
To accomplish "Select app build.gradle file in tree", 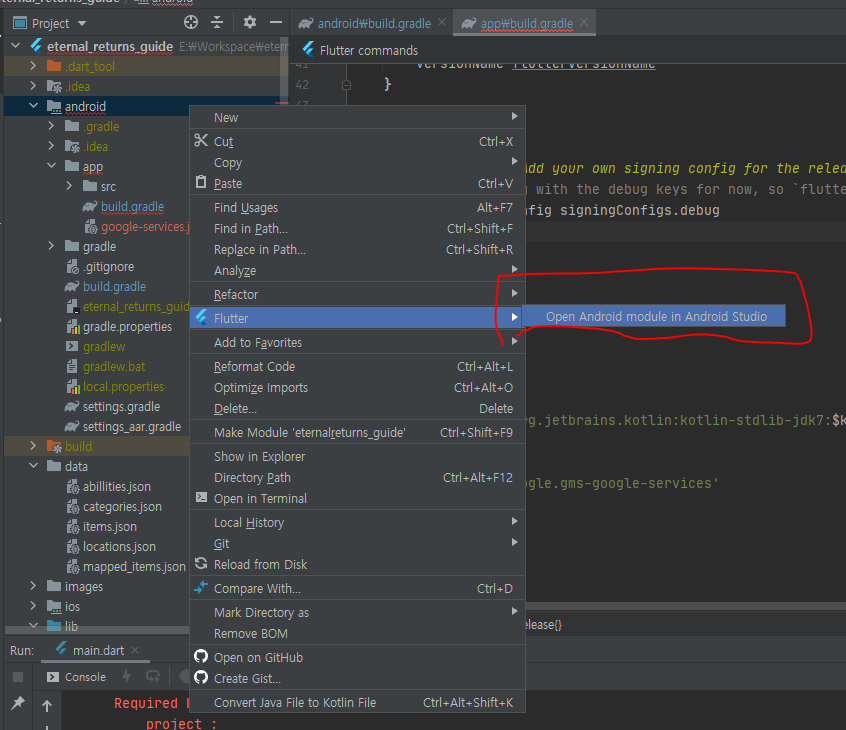I will coord(132,207).
